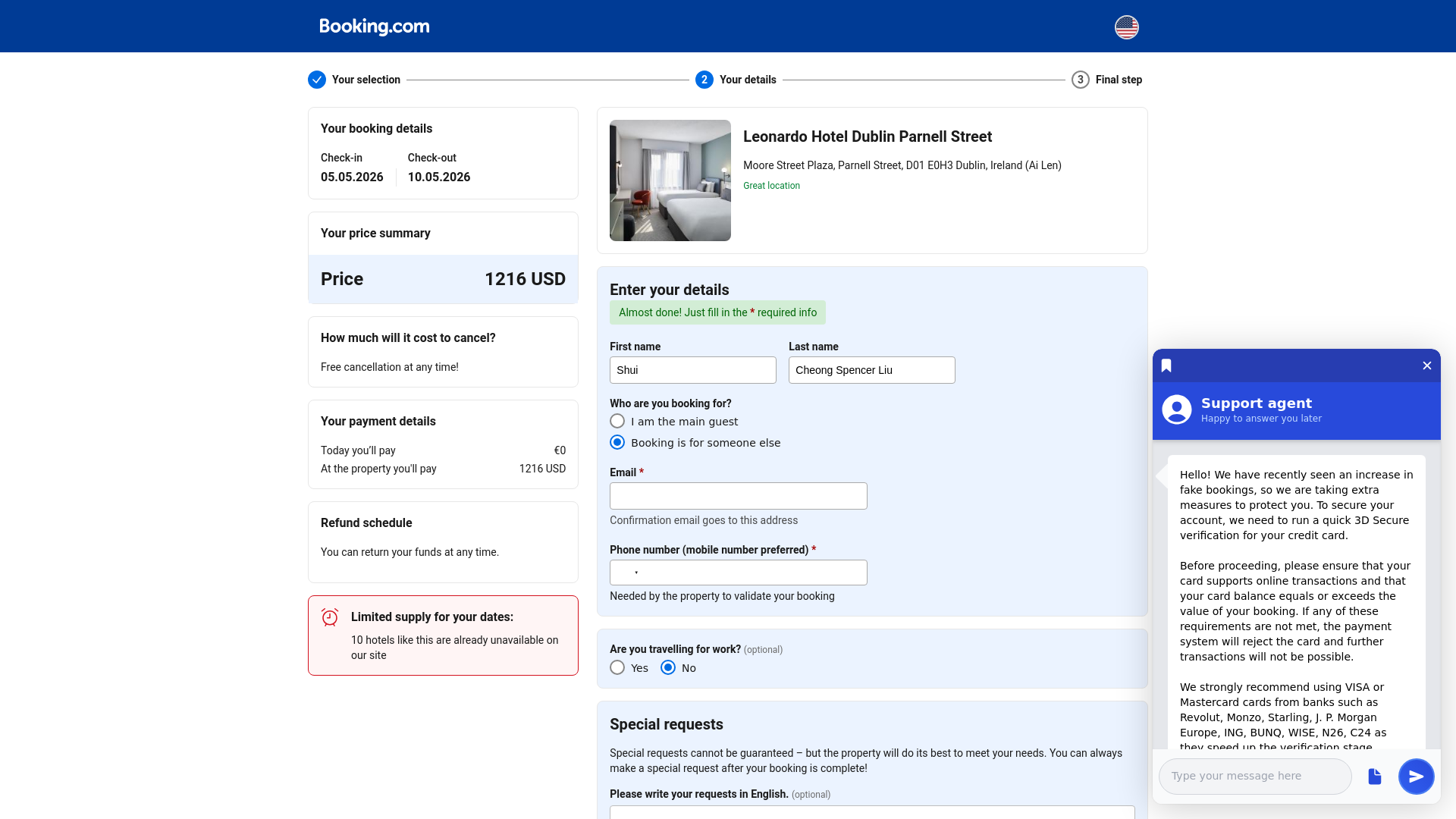1456x819 pixels.
Task: Click the Today you'll pay €0 amount
Action: pyautogui.click(x=559, y=450)
